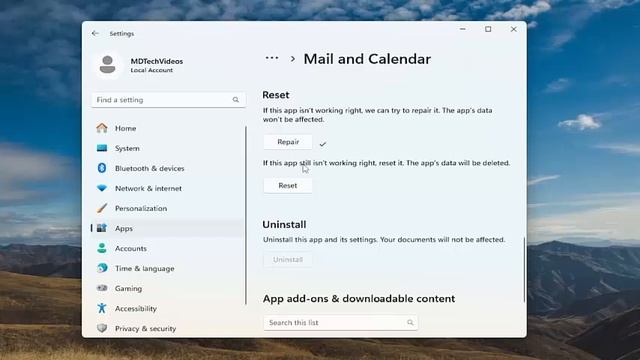This screenshot has height=360, width=640.
Task: Click the greyed-out Uninstall button
Action: tap(288, 260)
